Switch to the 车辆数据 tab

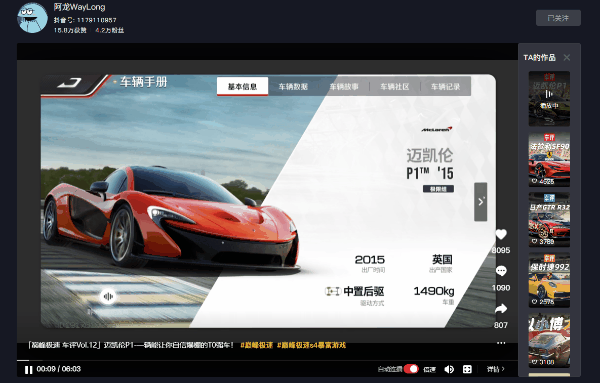[293, 87]
